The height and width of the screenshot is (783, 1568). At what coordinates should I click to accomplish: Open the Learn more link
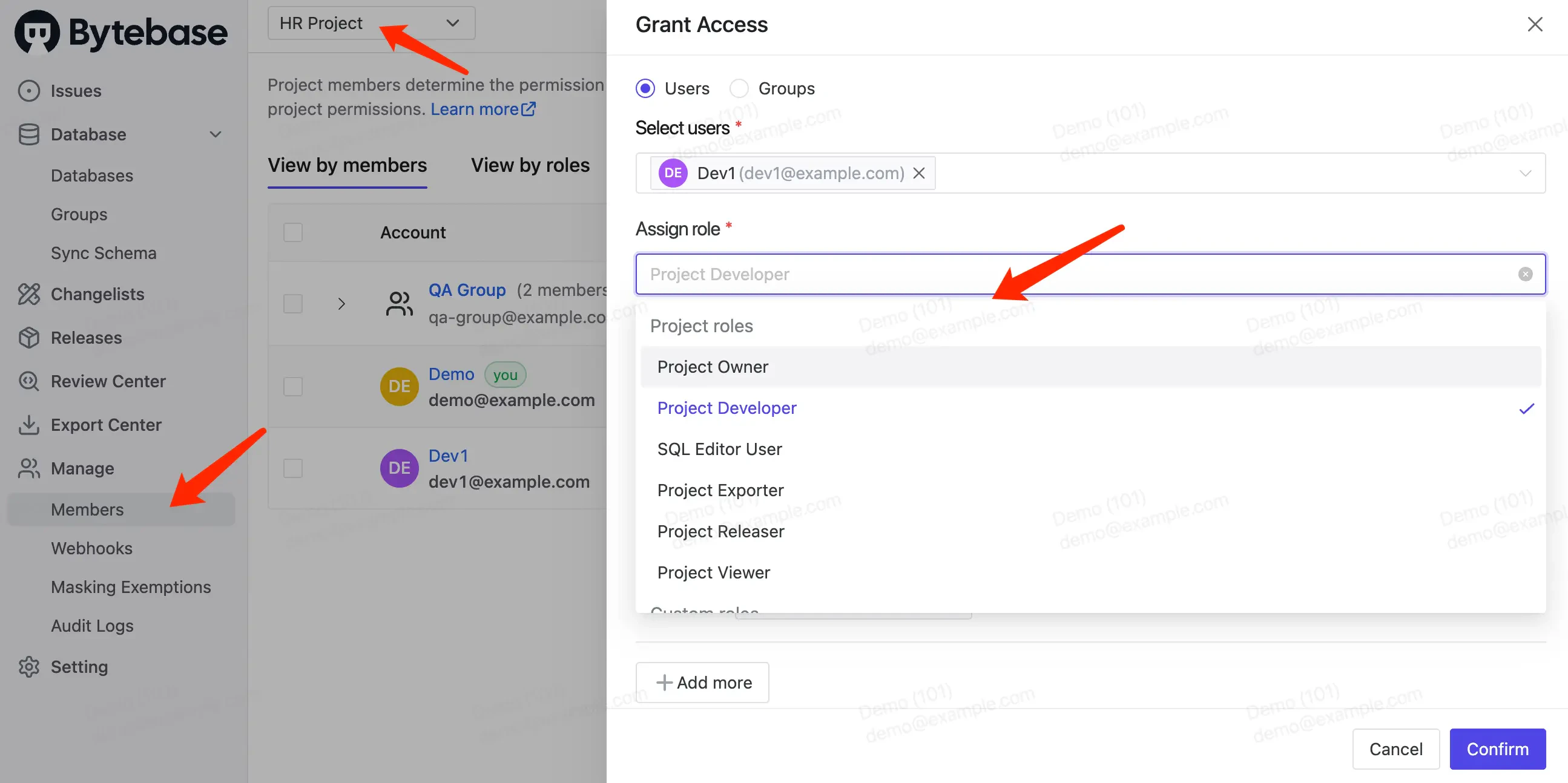pos(476,108)
